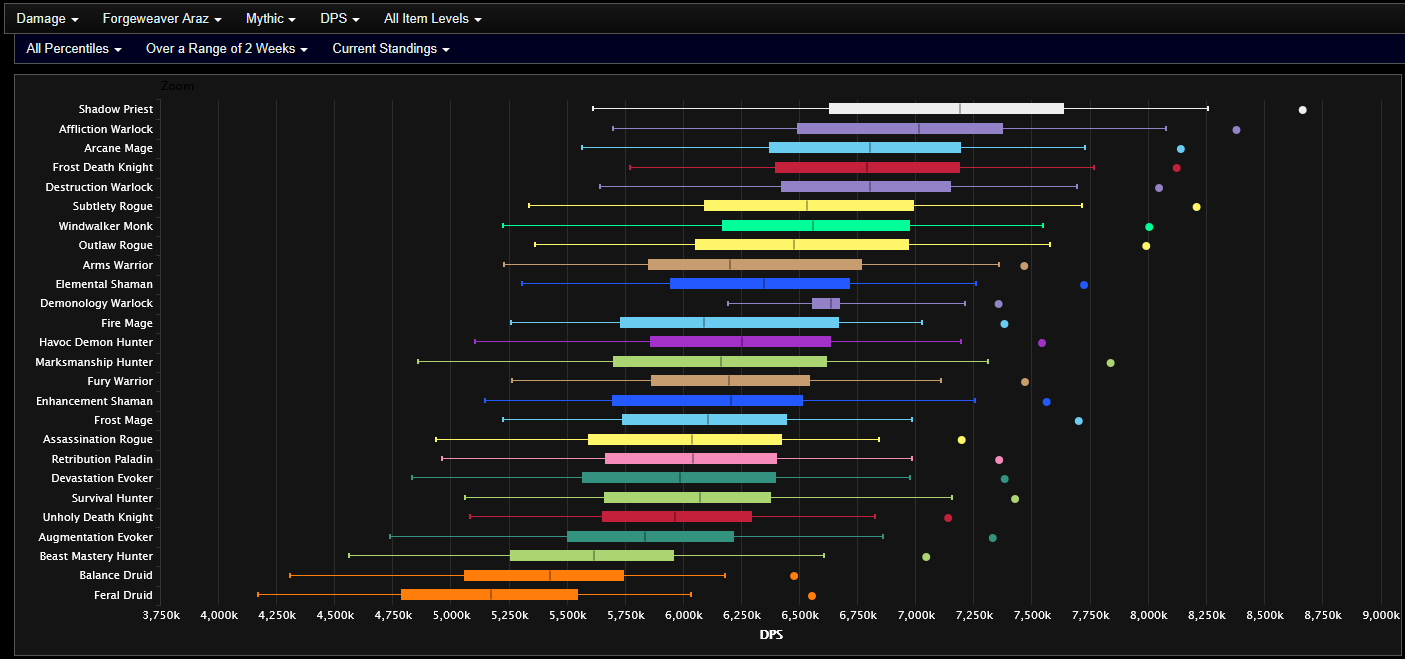This screenshot has width=1405, height=659.
Task: Click the Affliction Warlock outlier dot
Action: (1236, 130)
